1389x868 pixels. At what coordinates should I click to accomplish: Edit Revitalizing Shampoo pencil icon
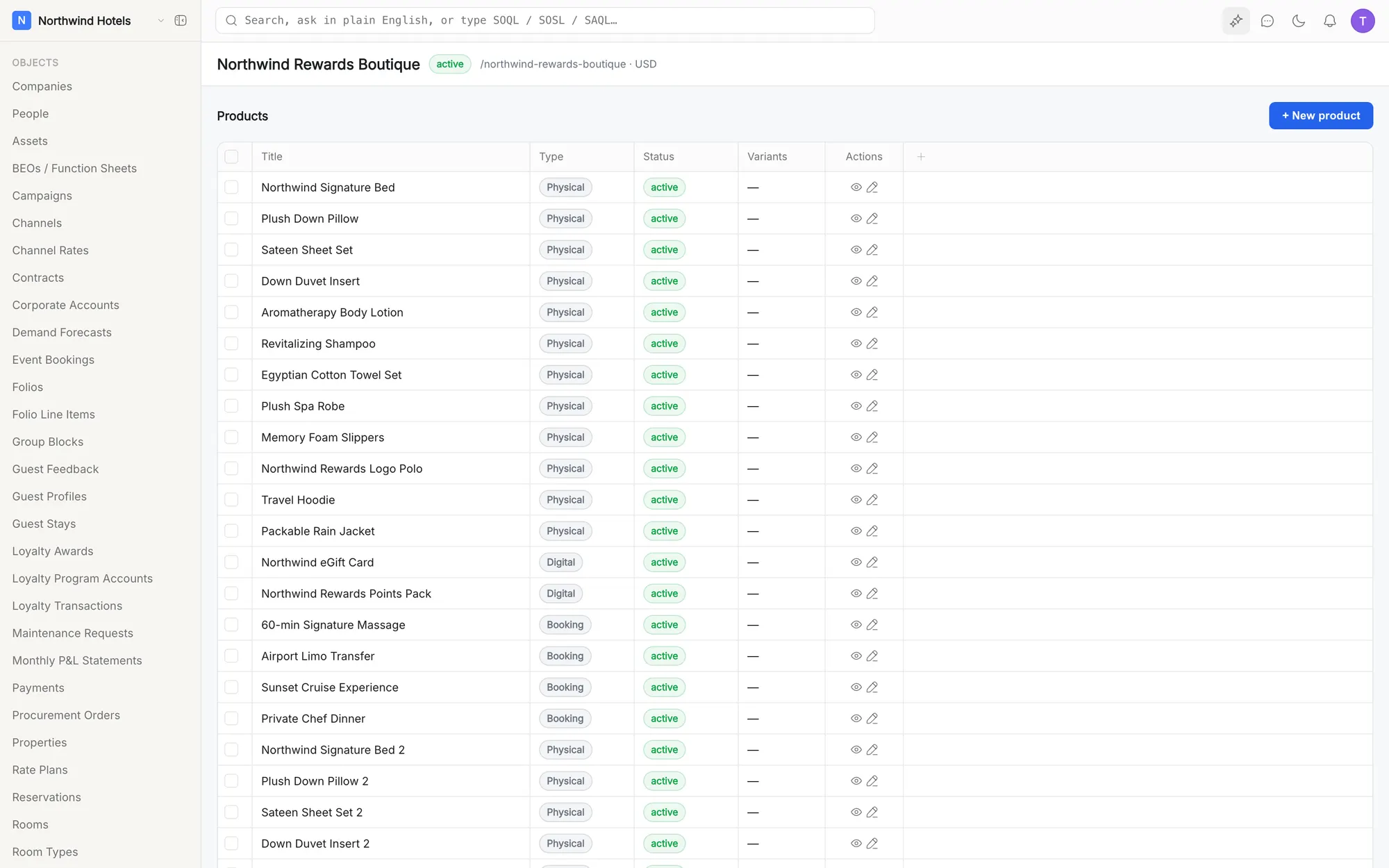[872, 344]
